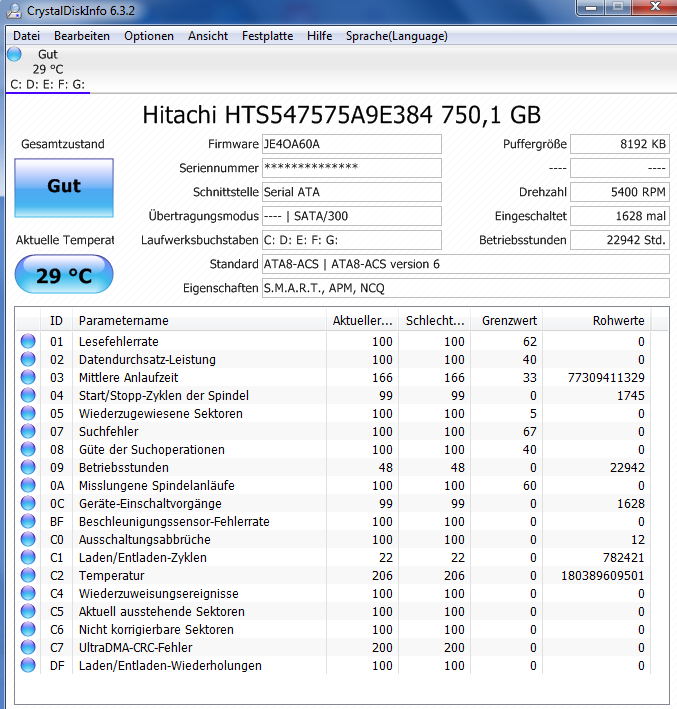Click the status orb for Suchfehler row
Image resolution: width=677 pixels, height=709 pixels.
pos(27,432)
